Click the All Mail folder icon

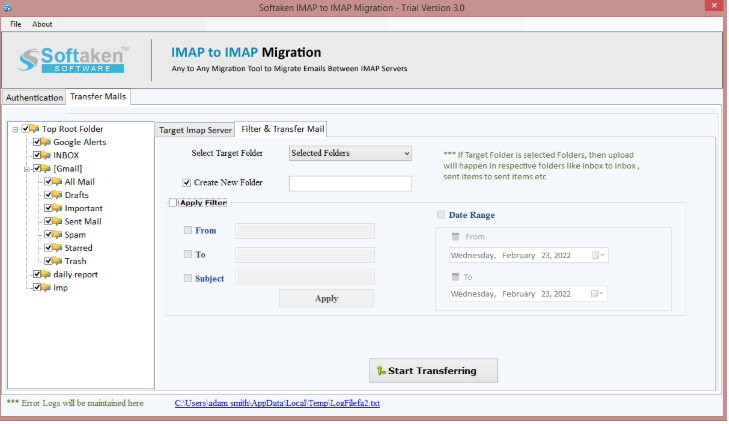pyautogui.click(x=57, y=181)
